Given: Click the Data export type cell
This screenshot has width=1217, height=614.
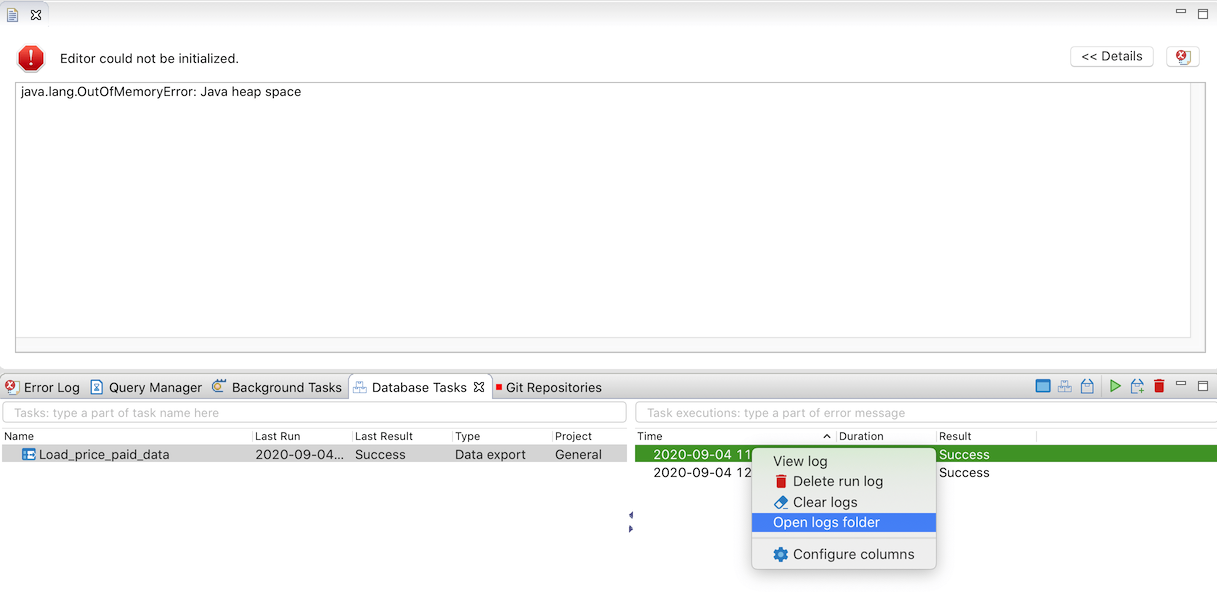Looking at the screenshot, I should (x=490, y=454).
